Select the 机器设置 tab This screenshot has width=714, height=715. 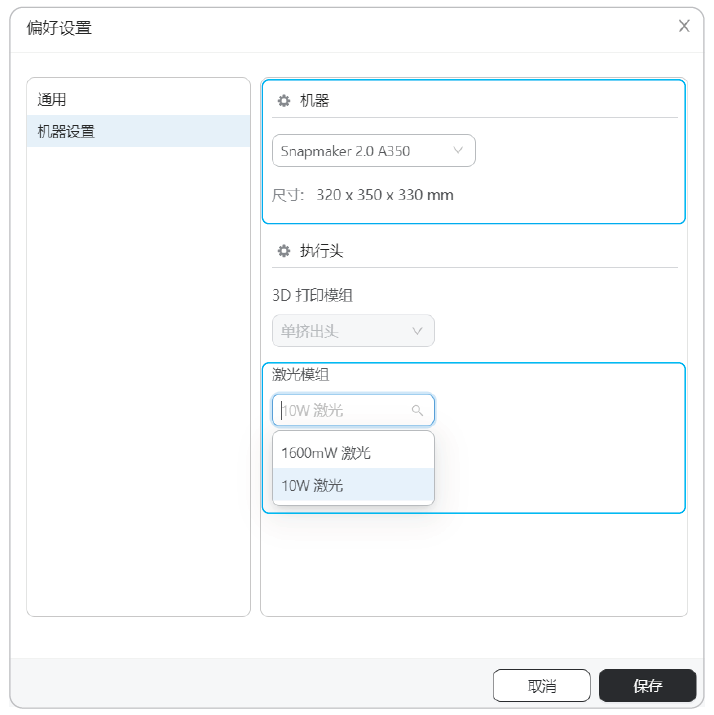tap(139, 131)
